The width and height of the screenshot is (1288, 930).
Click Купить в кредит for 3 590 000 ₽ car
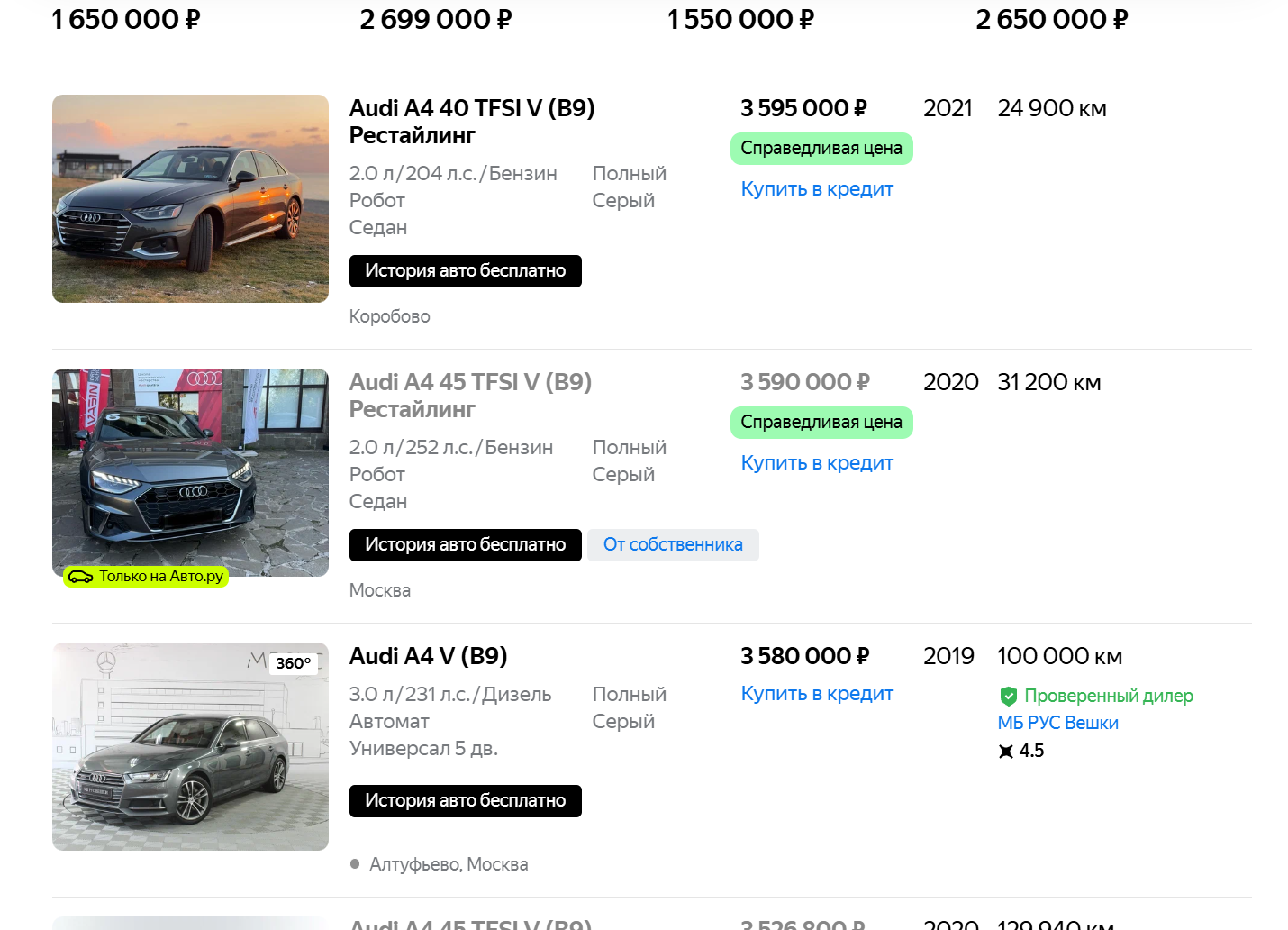(816, 463)
